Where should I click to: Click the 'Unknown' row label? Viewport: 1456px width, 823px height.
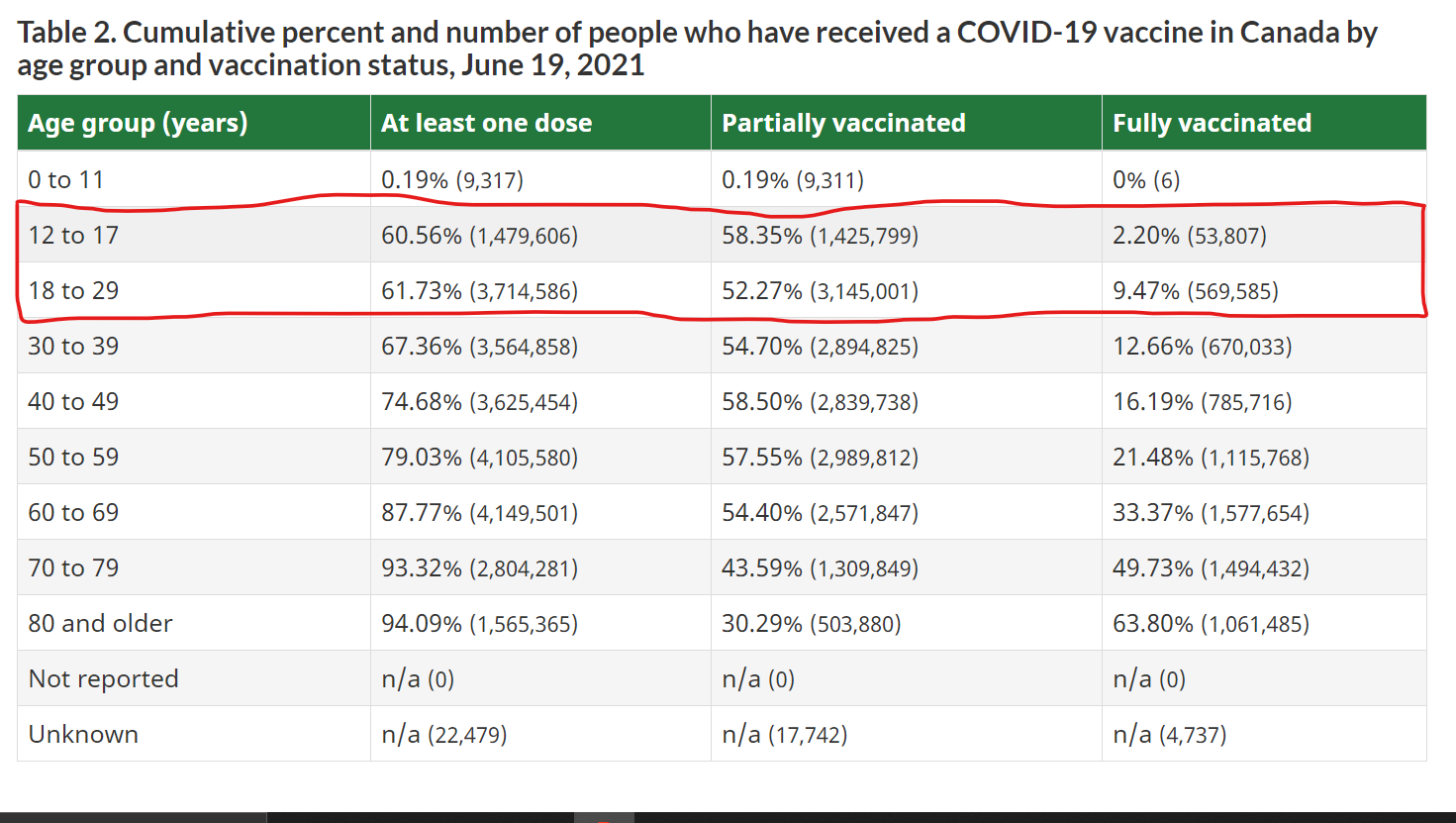(83, 735)
